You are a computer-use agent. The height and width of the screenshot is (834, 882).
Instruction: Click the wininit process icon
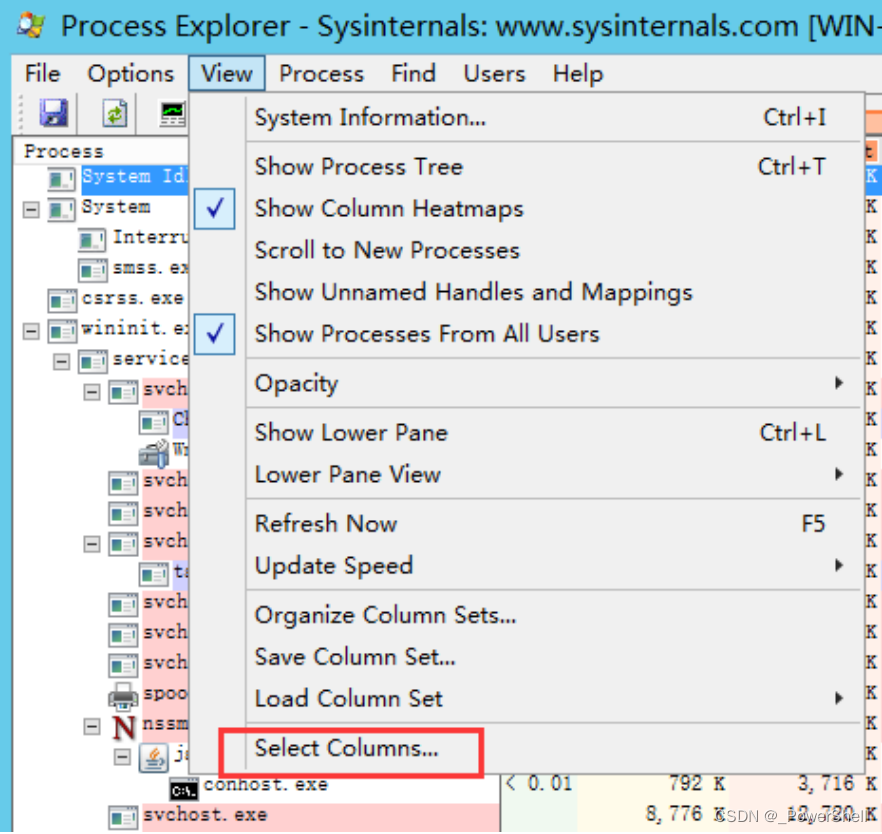point(62,331)
